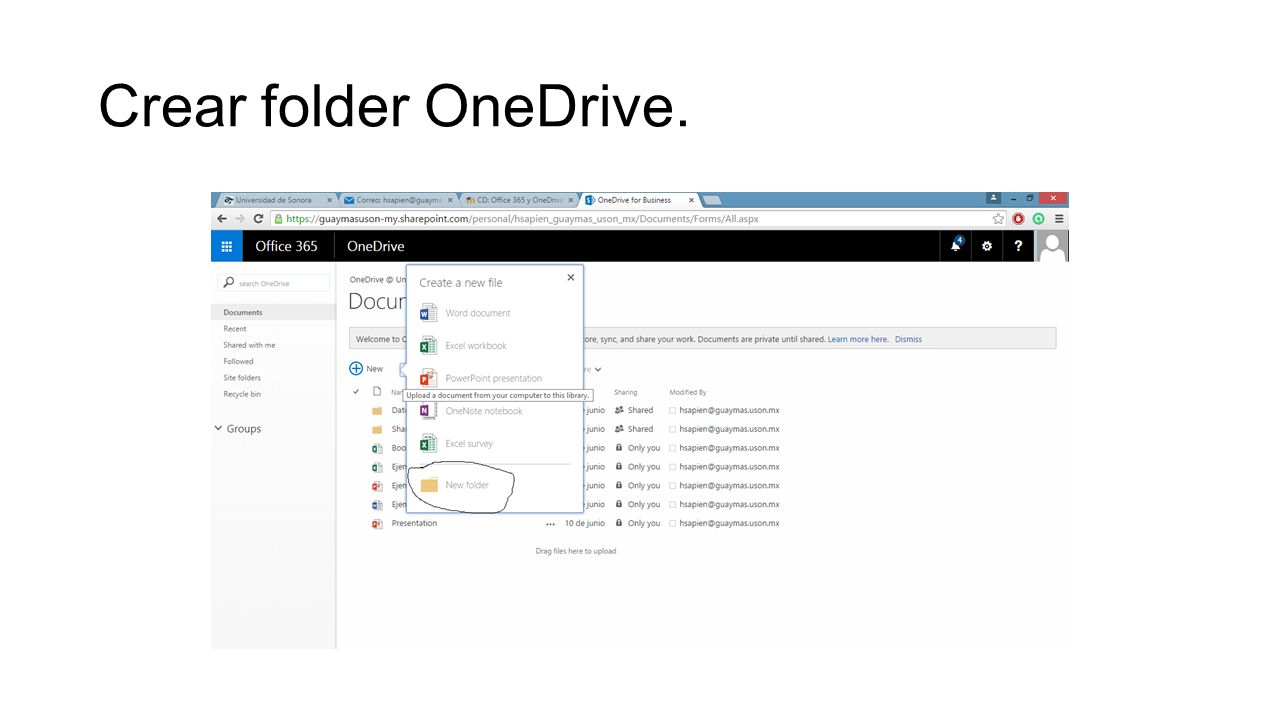This screenshot has width=1280, height=720.
Task: Reload the page in the browser
Action: [258, 218]
